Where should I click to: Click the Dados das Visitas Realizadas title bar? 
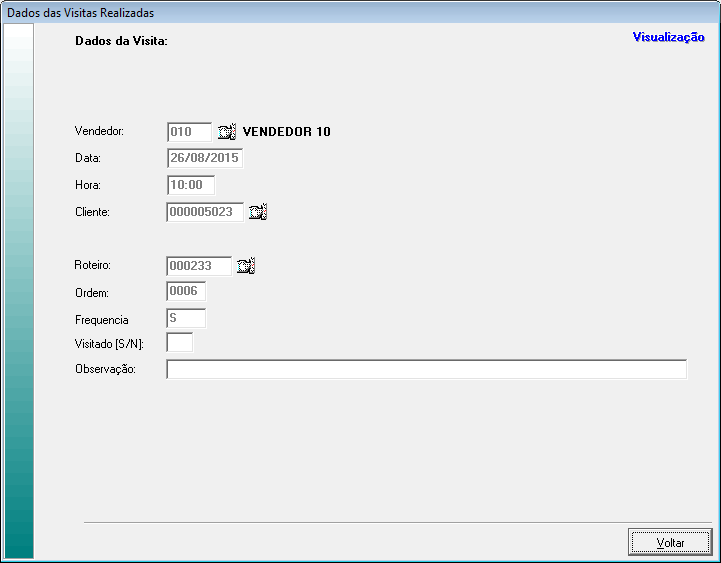click(x=360, y=13)
